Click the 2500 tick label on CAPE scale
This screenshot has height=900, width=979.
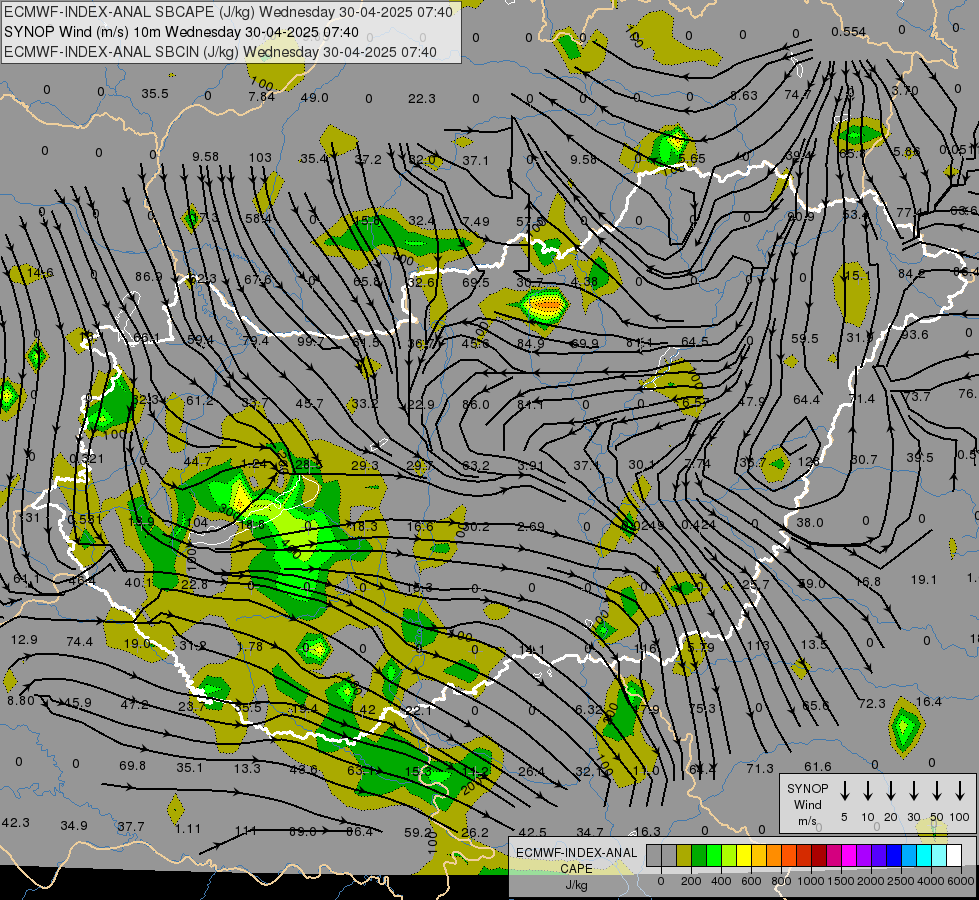[901, 881]
